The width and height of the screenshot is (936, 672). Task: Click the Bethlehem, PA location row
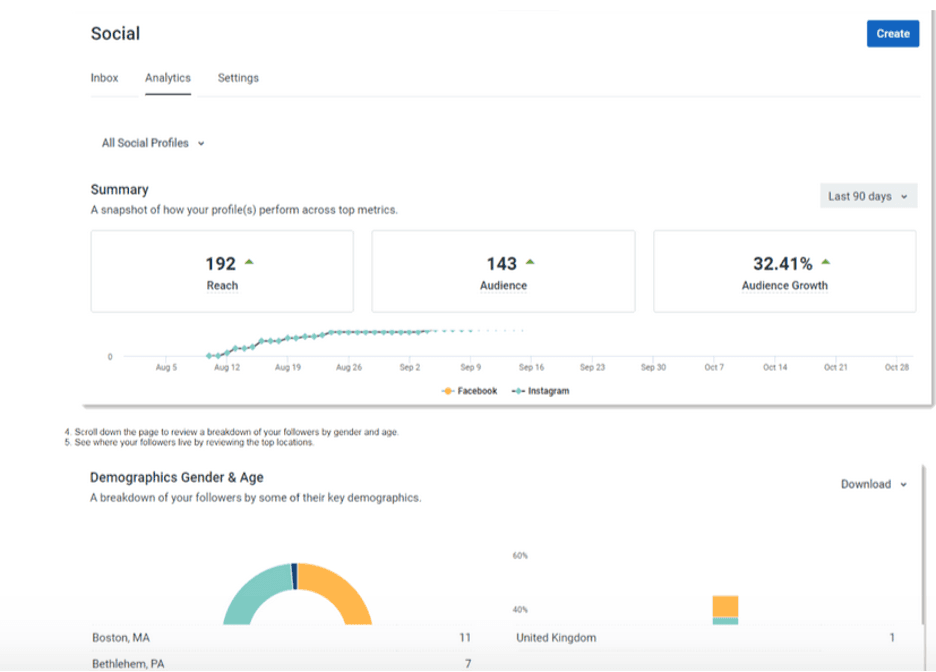pyautogui.click(x=126, y=662)
